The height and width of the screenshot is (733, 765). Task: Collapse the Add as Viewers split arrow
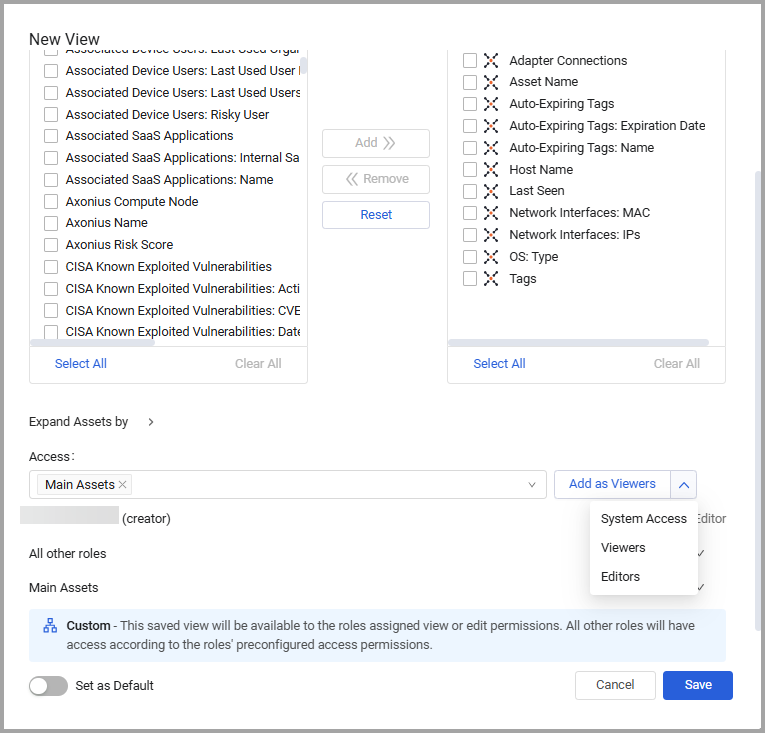(684, 485)
